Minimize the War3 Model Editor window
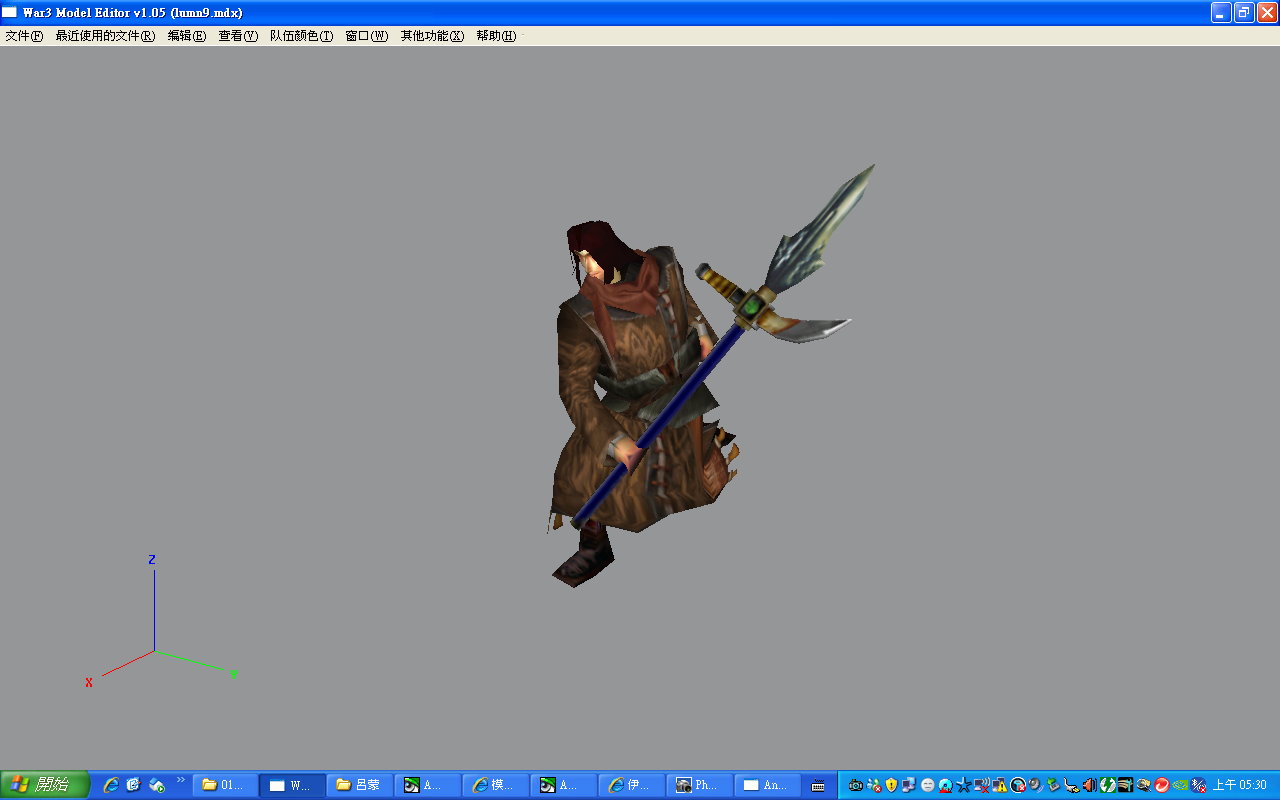1280x800 pixels. [x=1221, y=12]
